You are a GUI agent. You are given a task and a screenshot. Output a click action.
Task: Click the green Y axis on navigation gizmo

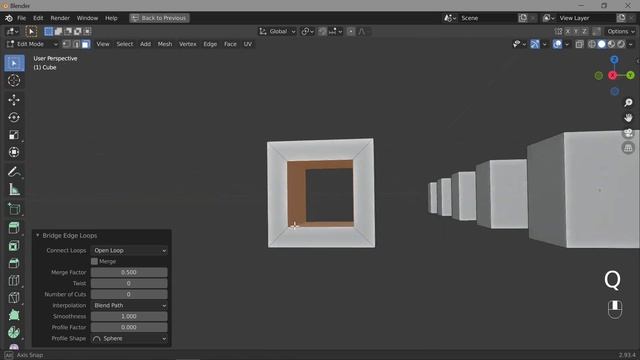[630, 75]
